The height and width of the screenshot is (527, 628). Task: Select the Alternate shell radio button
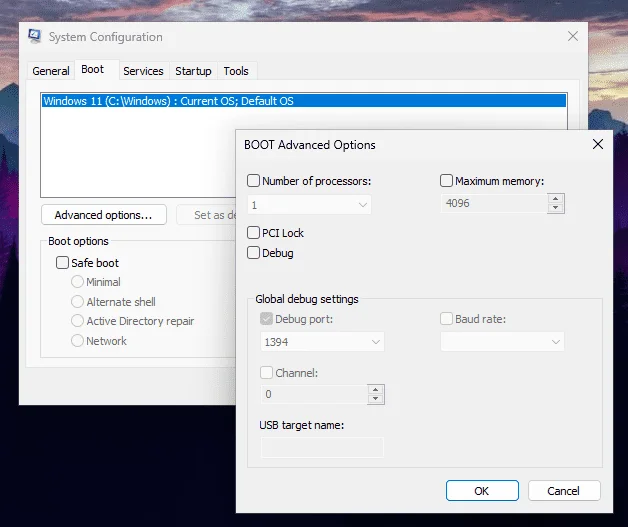coord(77,302)
